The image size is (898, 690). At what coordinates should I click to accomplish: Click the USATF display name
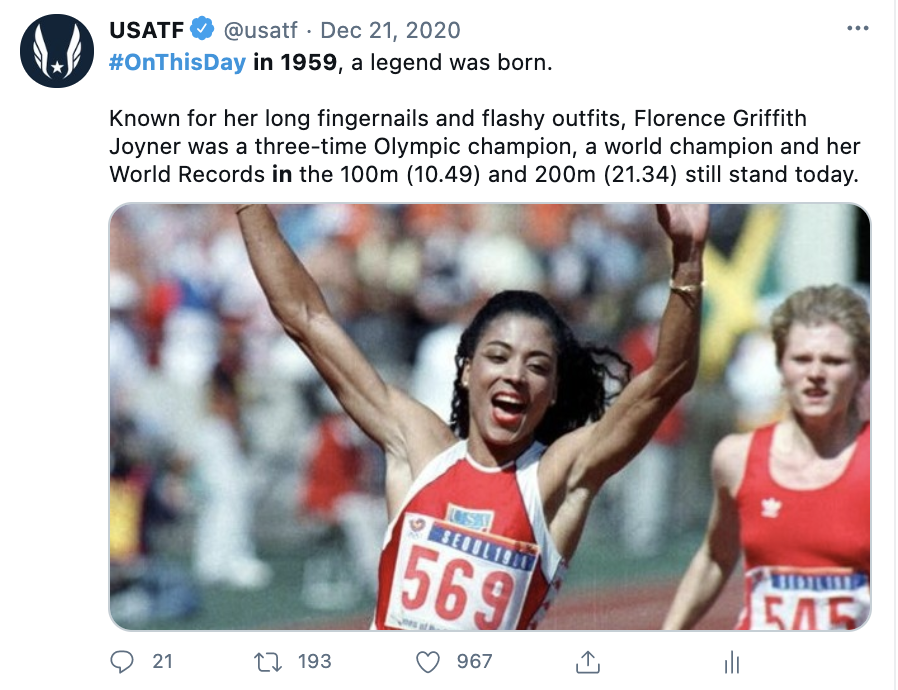[146, 31]
